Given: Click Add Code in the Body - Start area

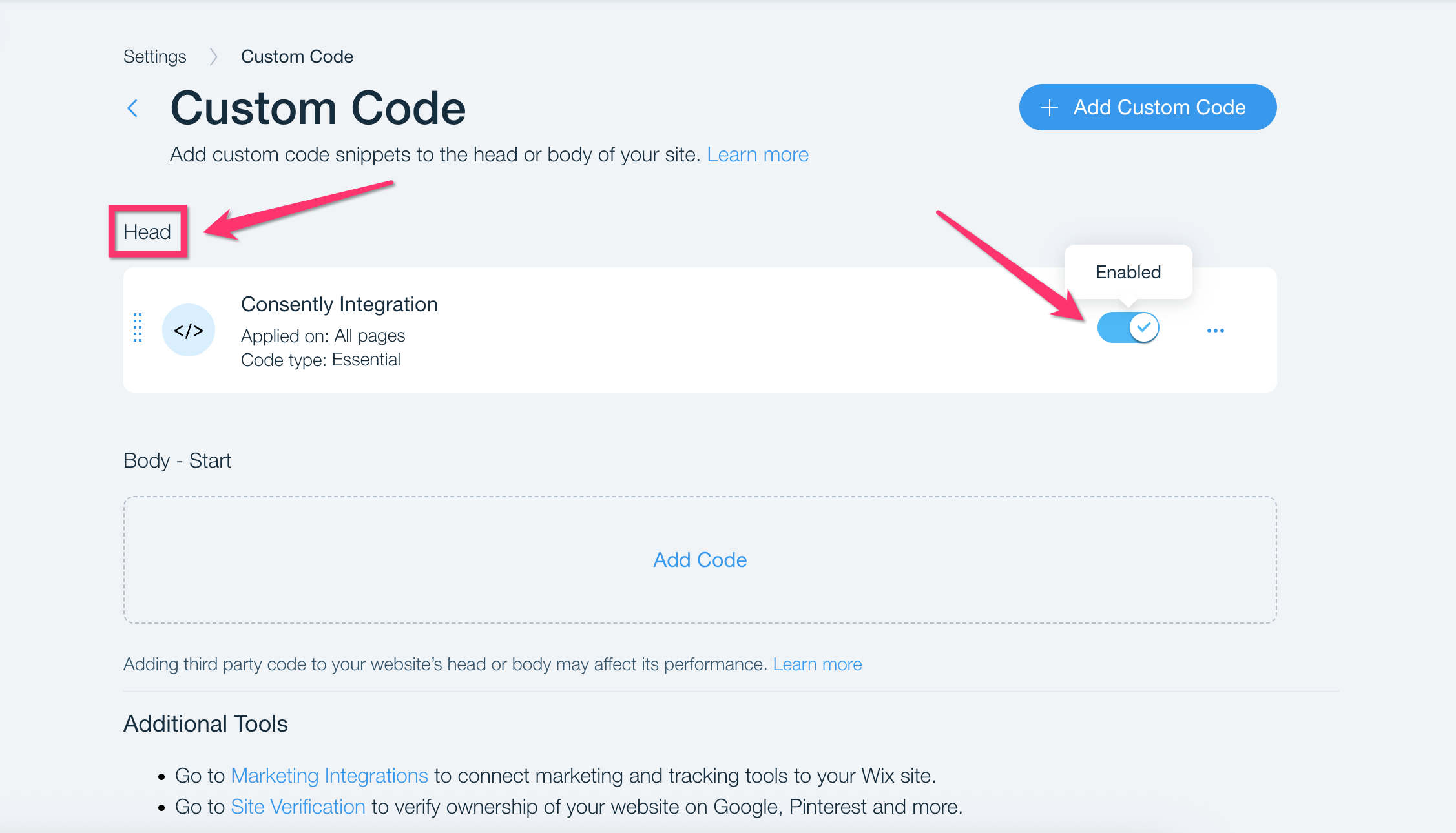Looking at the screenshot, I should pos(700,559).
